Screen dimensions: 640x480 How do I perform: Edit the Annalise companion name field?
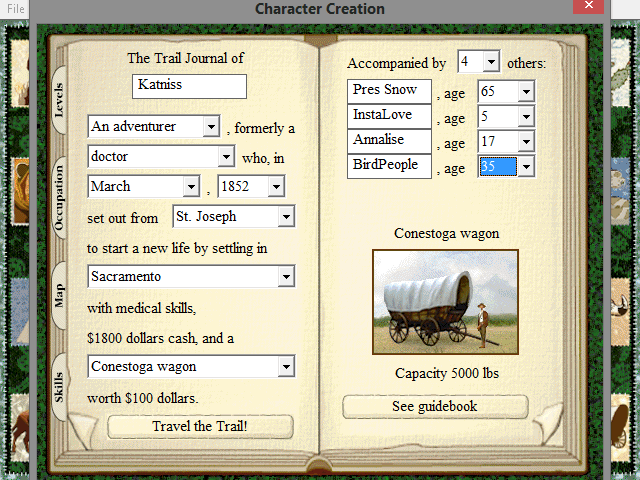[x=389, y=141]
